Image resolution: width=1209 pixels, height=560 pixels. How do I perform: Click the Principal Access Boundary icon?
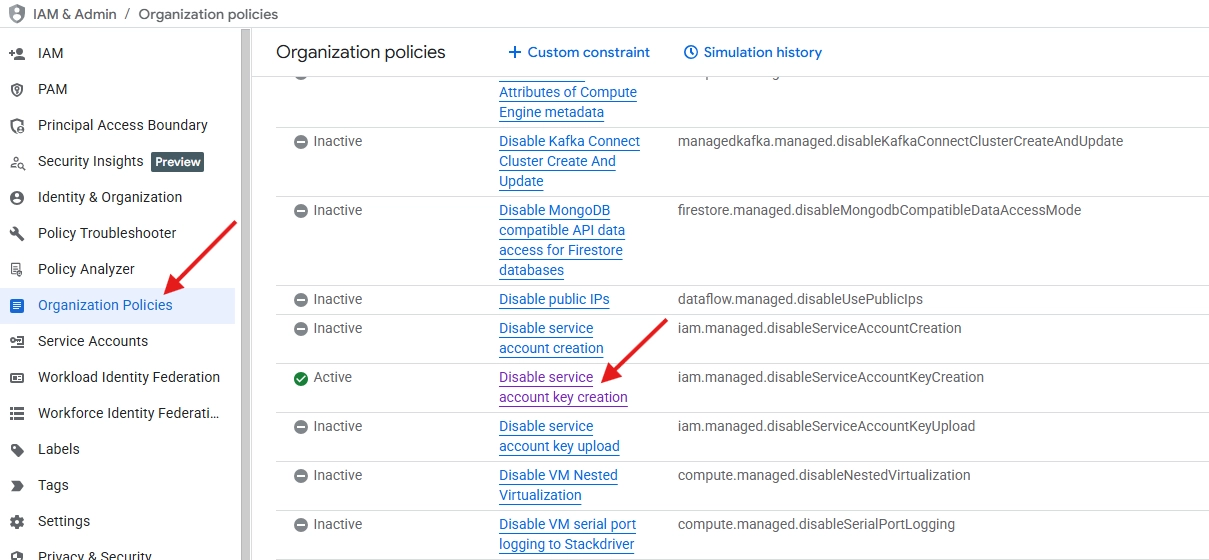click(x=17, y=125)
